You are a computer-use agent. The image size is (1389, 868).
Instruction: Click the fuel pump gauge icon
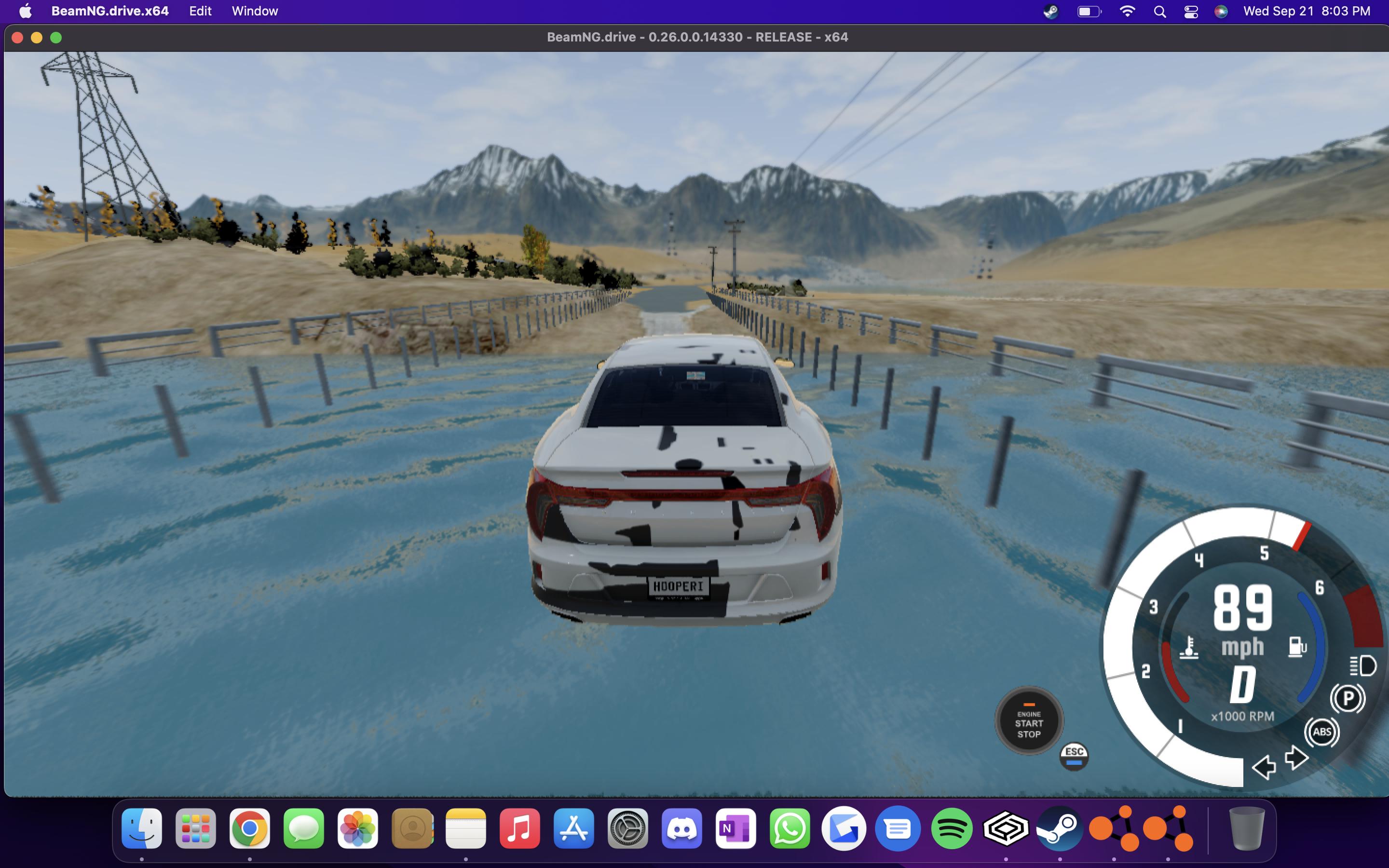(1297, 647)
